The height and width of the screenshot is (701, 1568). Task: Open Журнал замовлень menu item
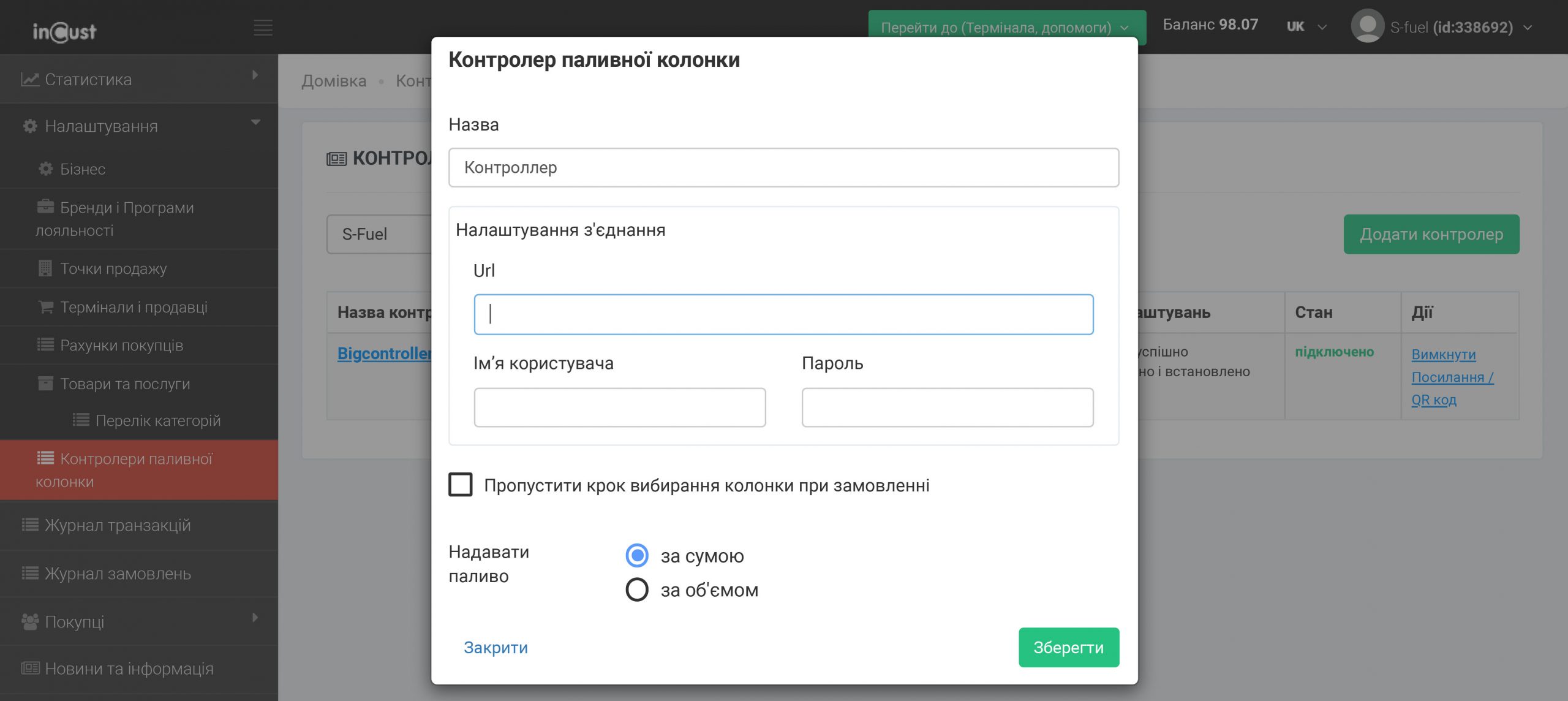coord(118,574)
